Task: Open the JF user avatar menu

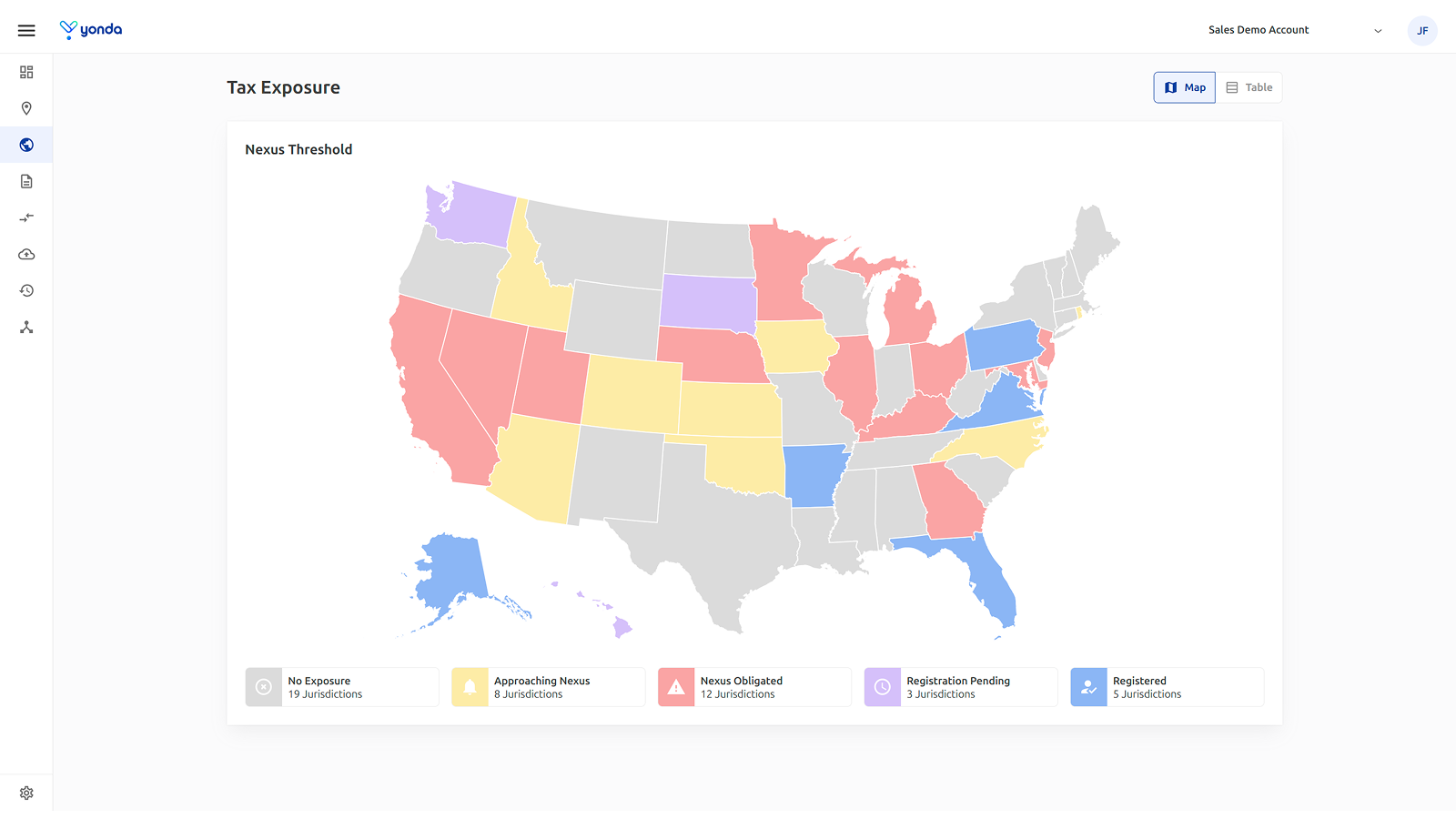Action: 1422,31
